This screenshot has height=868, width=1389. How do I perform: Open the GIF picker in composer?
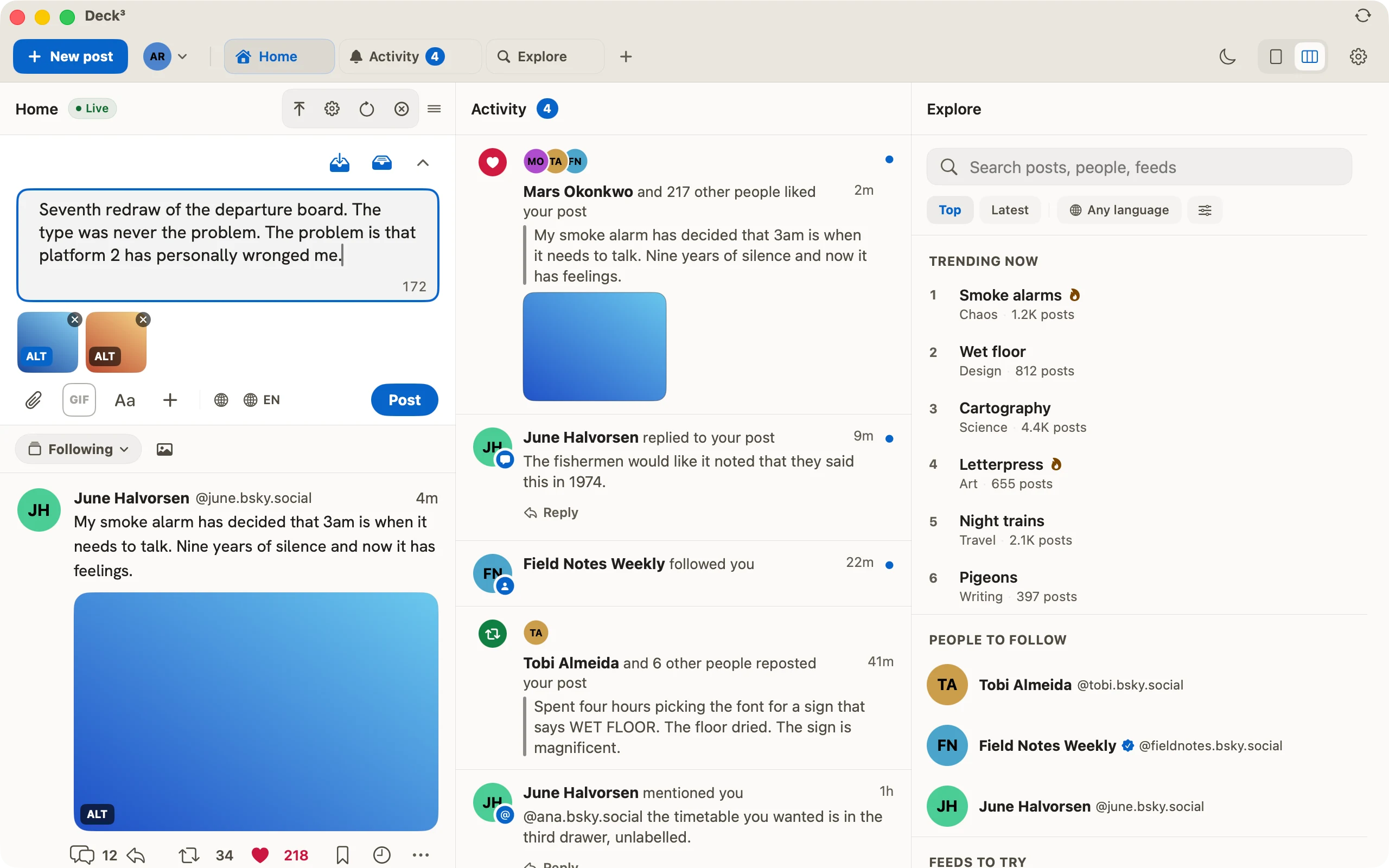(x=79, y=400)
